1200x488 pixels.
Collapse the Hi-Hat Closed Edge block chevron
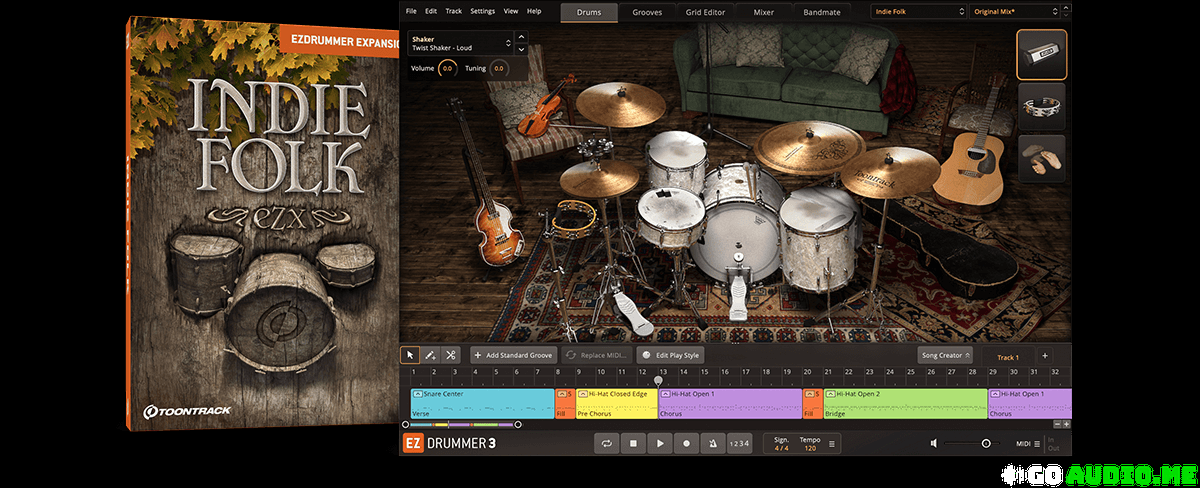[x=583, y=394]
